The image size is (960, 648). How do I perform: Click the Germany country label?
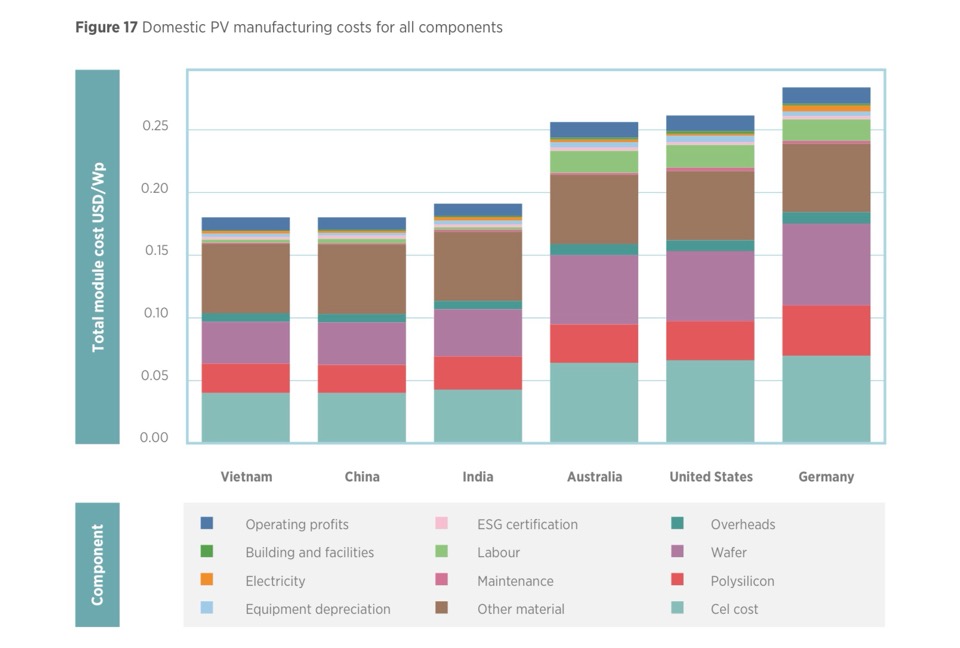pos(826,477)
